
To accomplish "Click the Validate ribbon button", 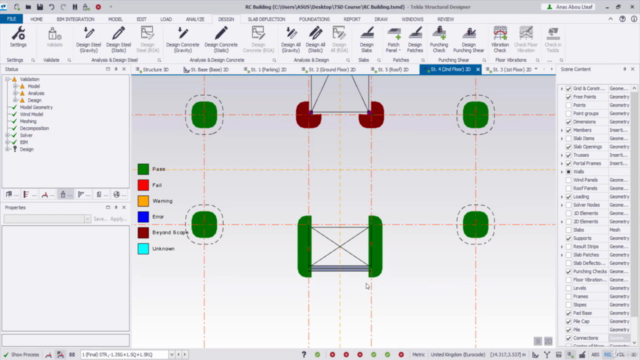I will (54, 37).
